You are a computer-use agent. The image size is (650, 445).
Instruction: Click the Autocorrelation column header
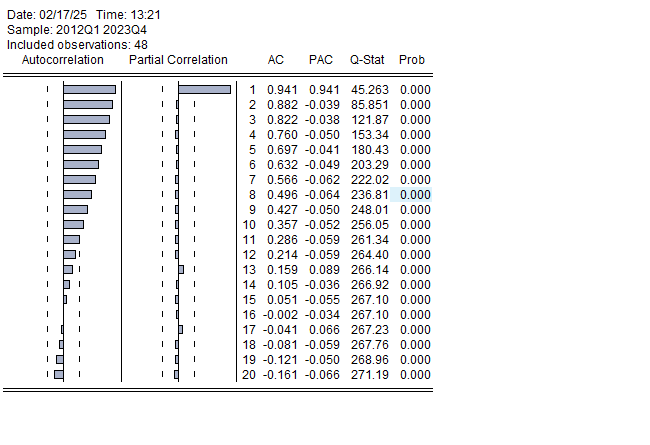[x=63, y=60]
